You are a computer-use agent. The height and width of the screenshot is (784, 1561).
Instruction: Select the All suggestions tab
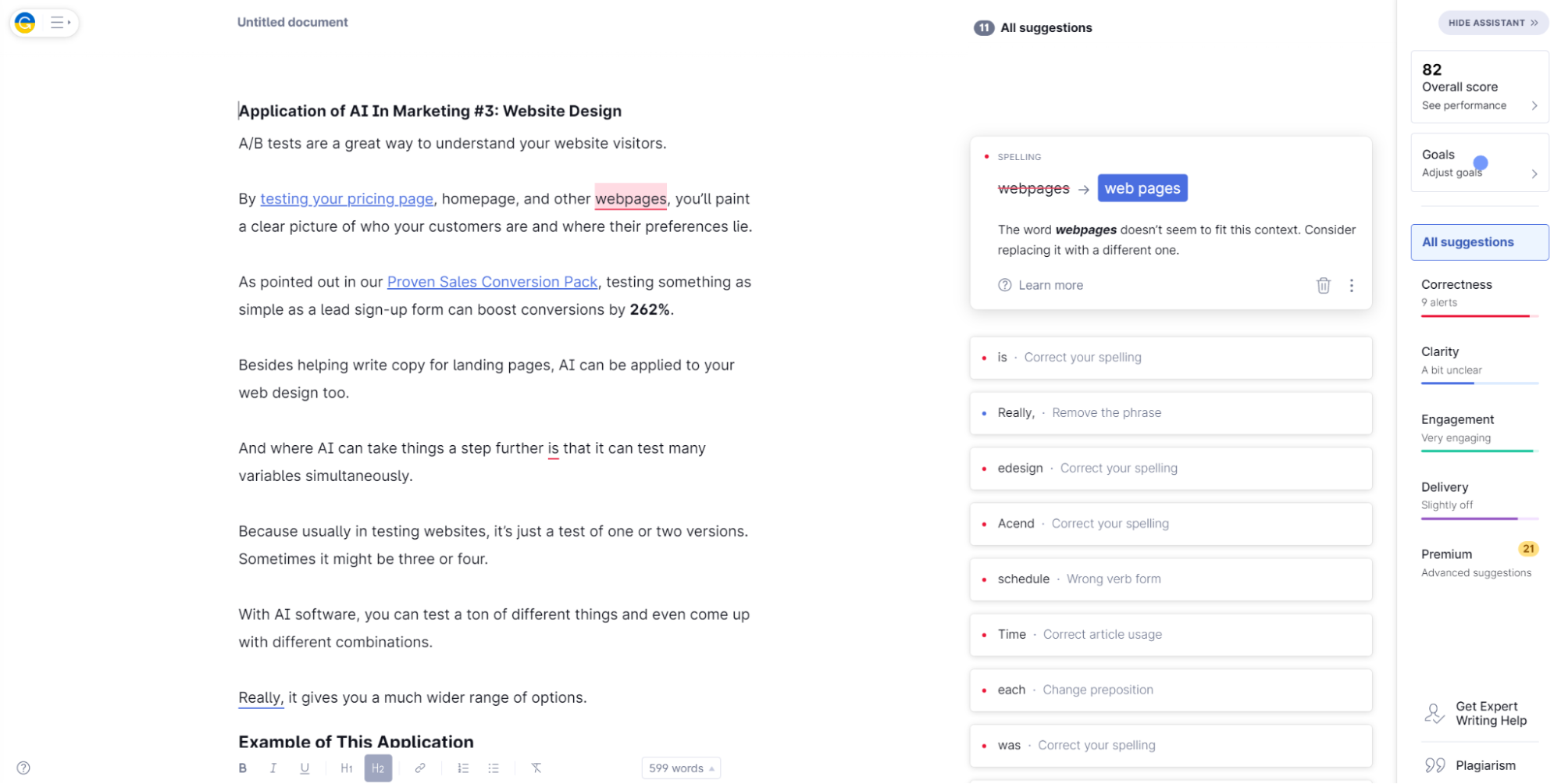[1479, 242]
